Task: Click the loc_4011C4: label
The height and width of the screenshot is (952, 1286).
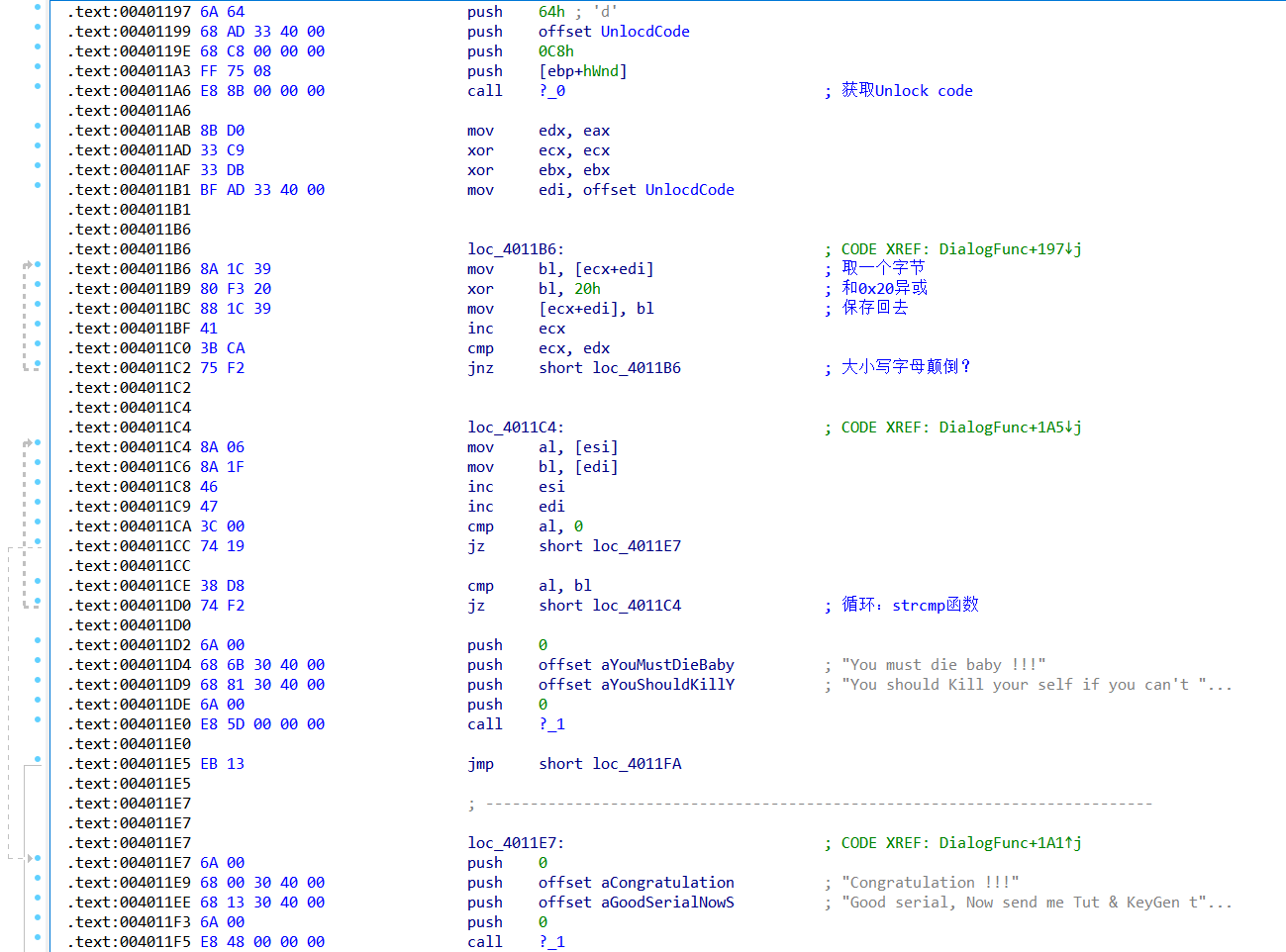Action: coord(516,428)
